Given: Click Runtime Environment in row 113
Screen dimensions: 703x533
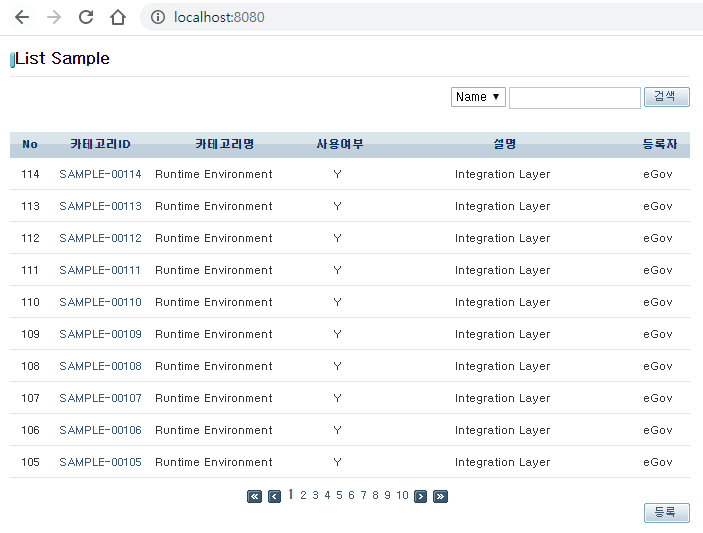Looking at the screenshot, I should point(214,206).
